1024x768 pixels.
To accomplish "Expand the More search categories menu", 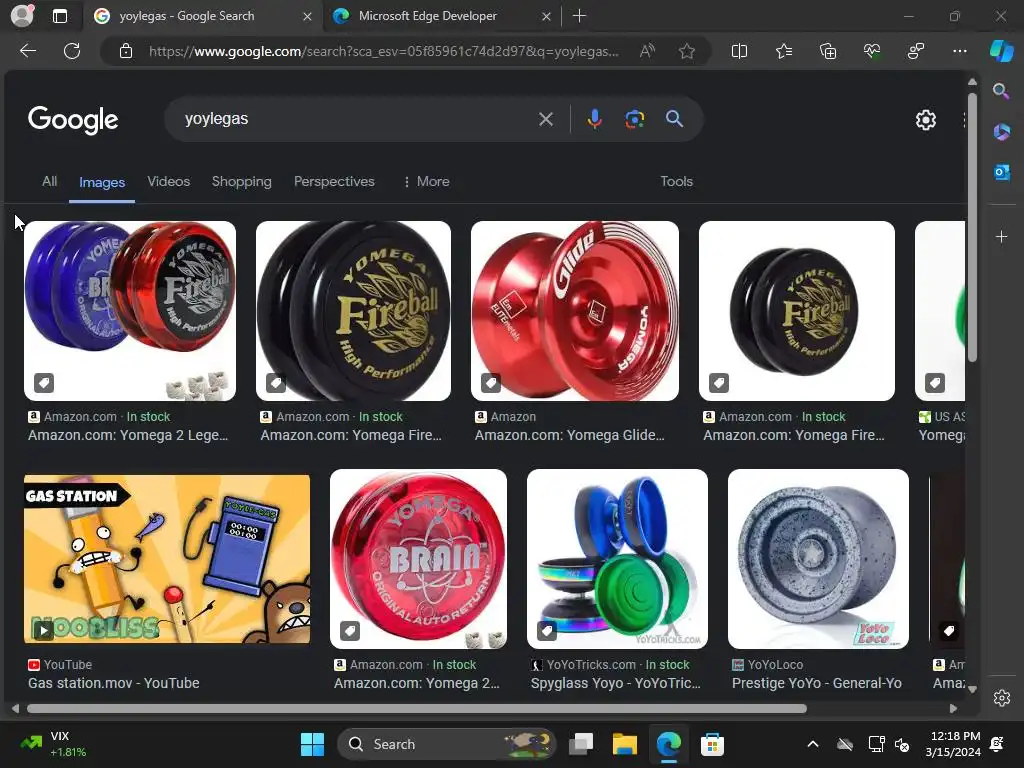I will pyautogui.click(x=426, y=182).
